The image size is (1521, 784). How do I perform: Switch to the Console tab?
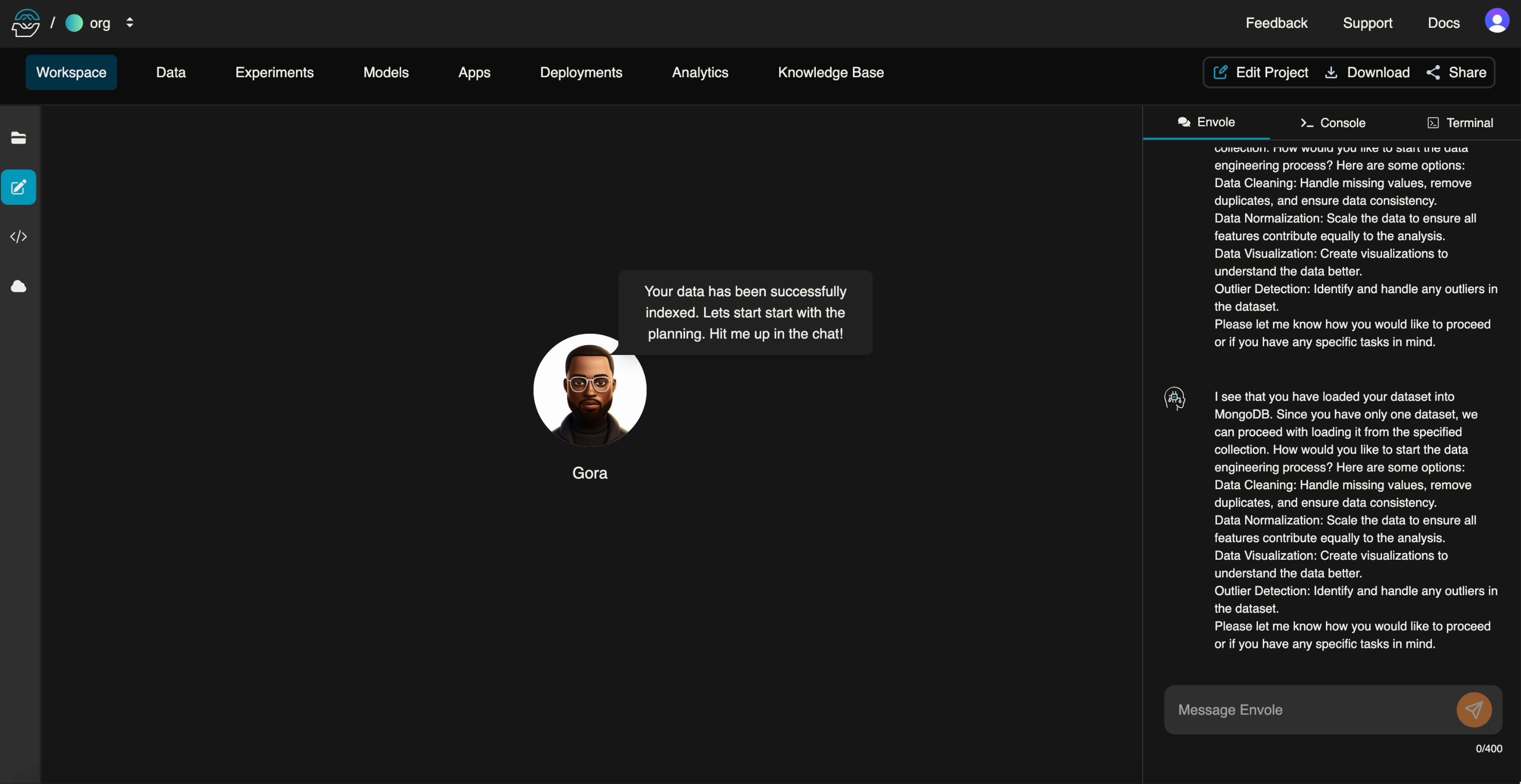coord(1333,123)
